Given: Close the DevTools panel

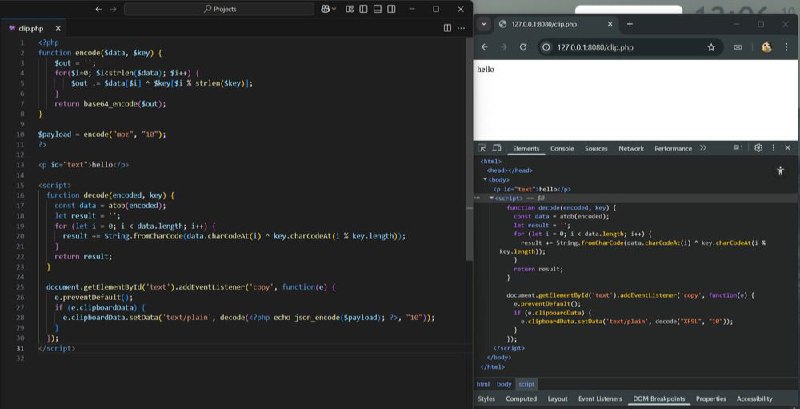Looking at the screenshot, I should [x=788, y=148].
